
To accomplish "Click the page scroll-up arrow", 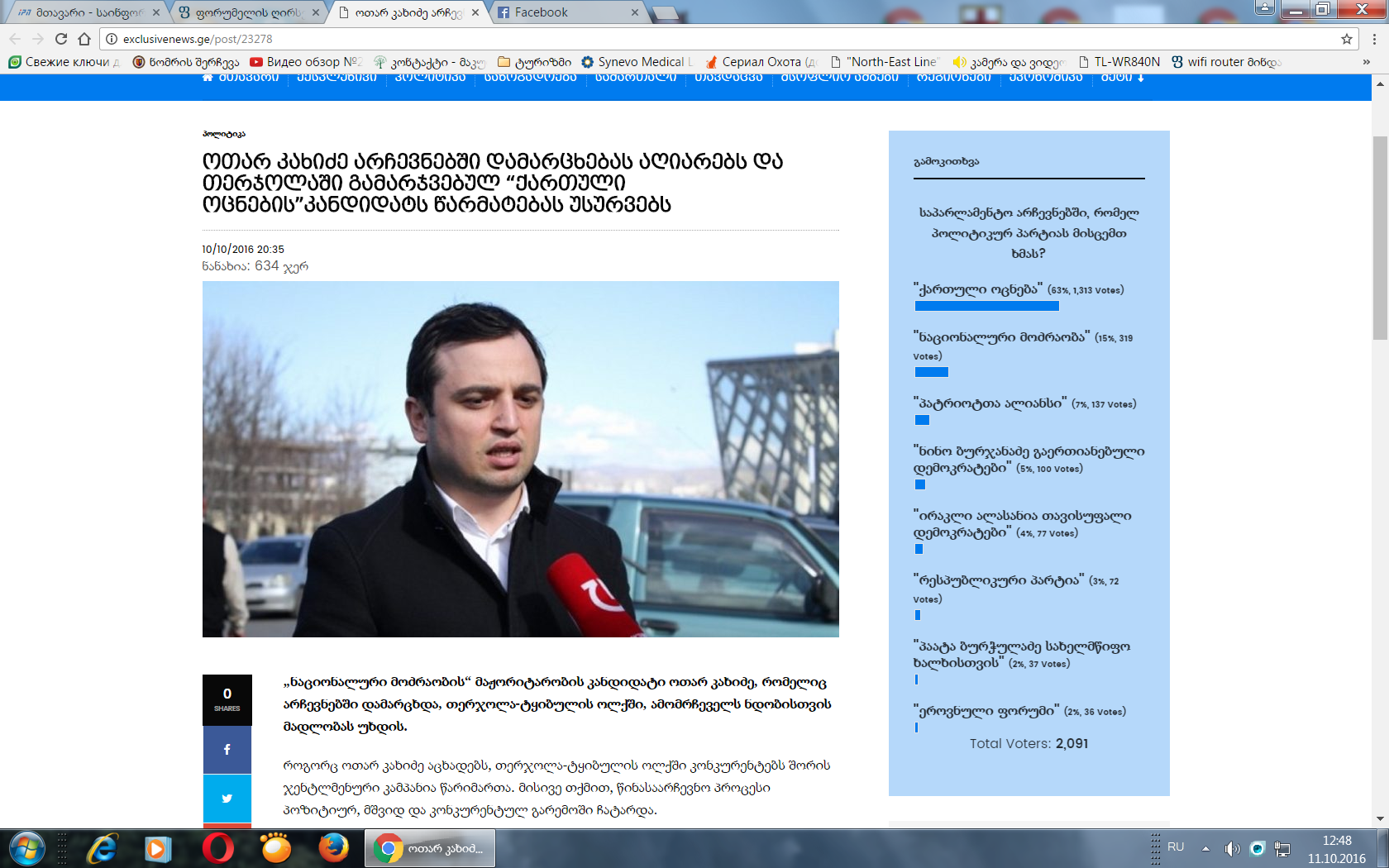I will (x=1380, y=84).
